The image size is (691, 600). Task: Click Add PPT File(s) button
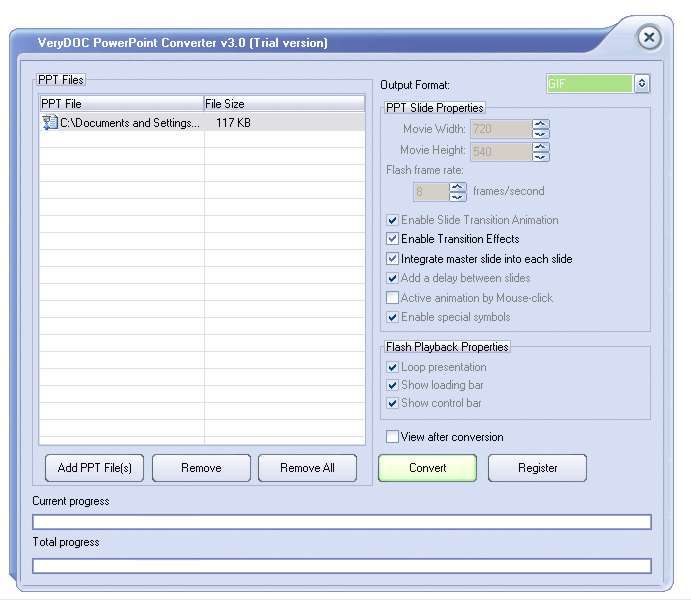95,468
